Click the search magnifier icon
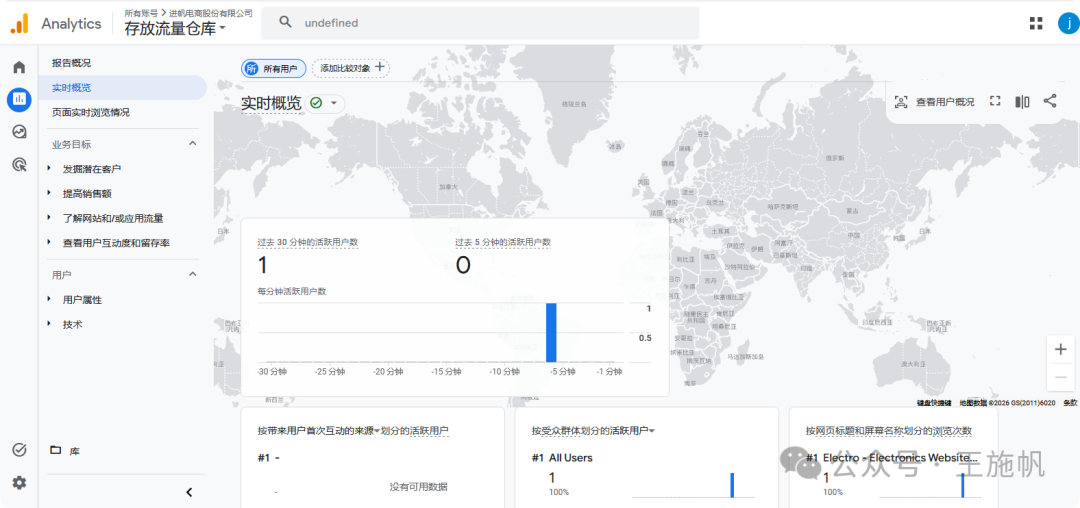1080x508 pixels. [285, 23]
